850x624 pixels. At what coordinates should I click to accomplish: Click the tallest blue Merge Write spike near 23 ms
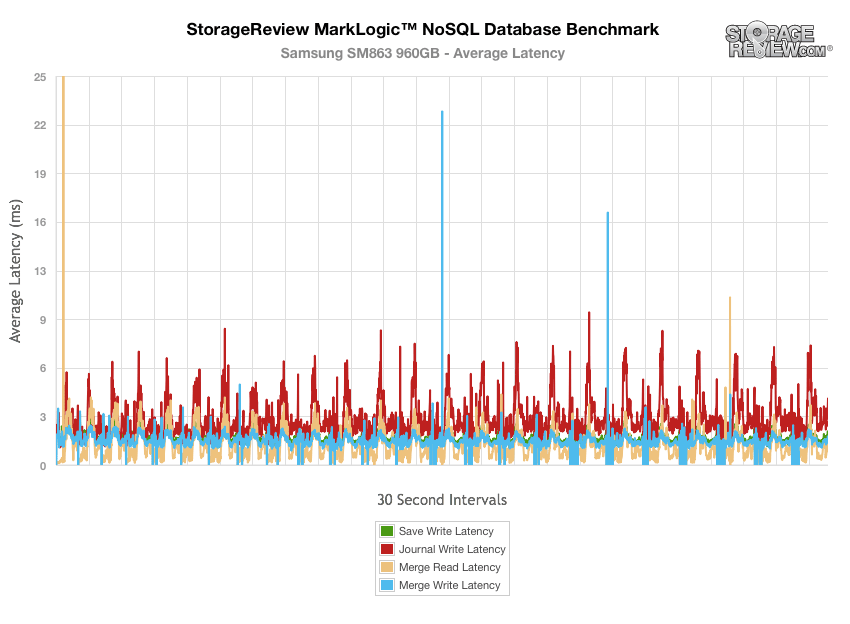tap(442, 271)
